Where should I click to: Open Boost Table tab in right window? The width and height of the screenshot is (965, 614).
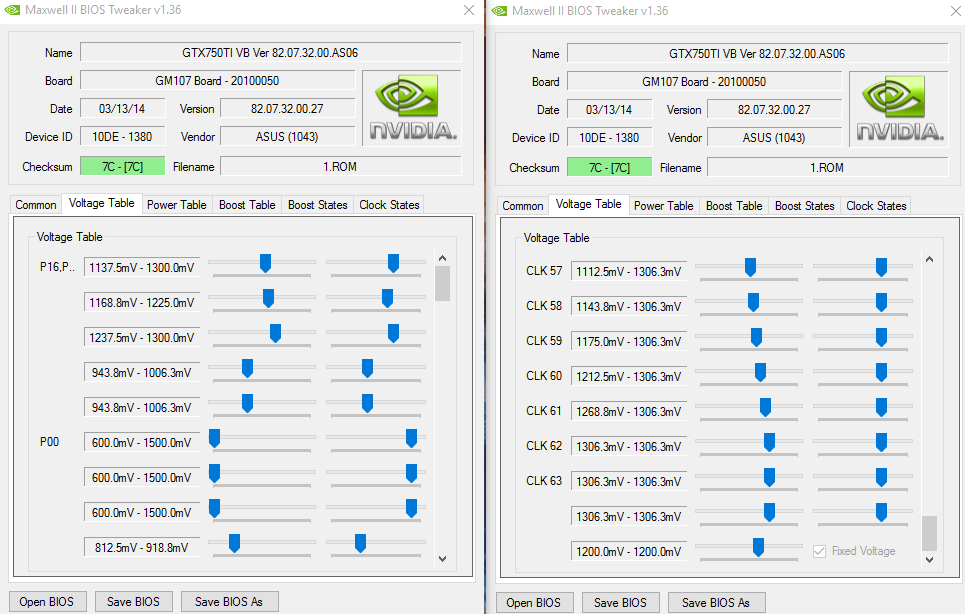[x=734, y=206]
